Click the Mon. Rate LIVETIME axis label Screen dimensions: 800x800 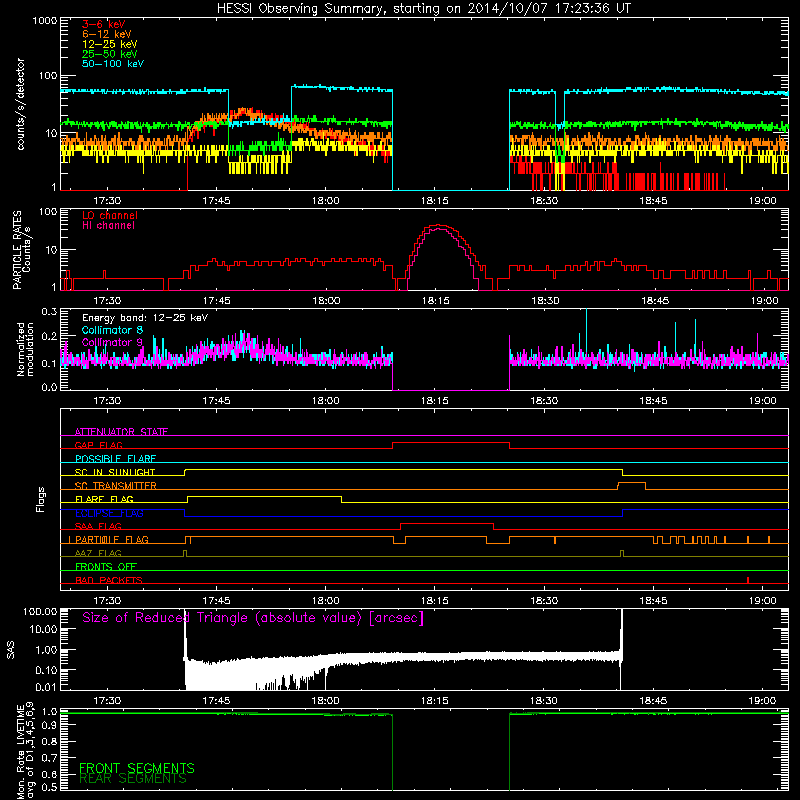(x=26, y=752)
